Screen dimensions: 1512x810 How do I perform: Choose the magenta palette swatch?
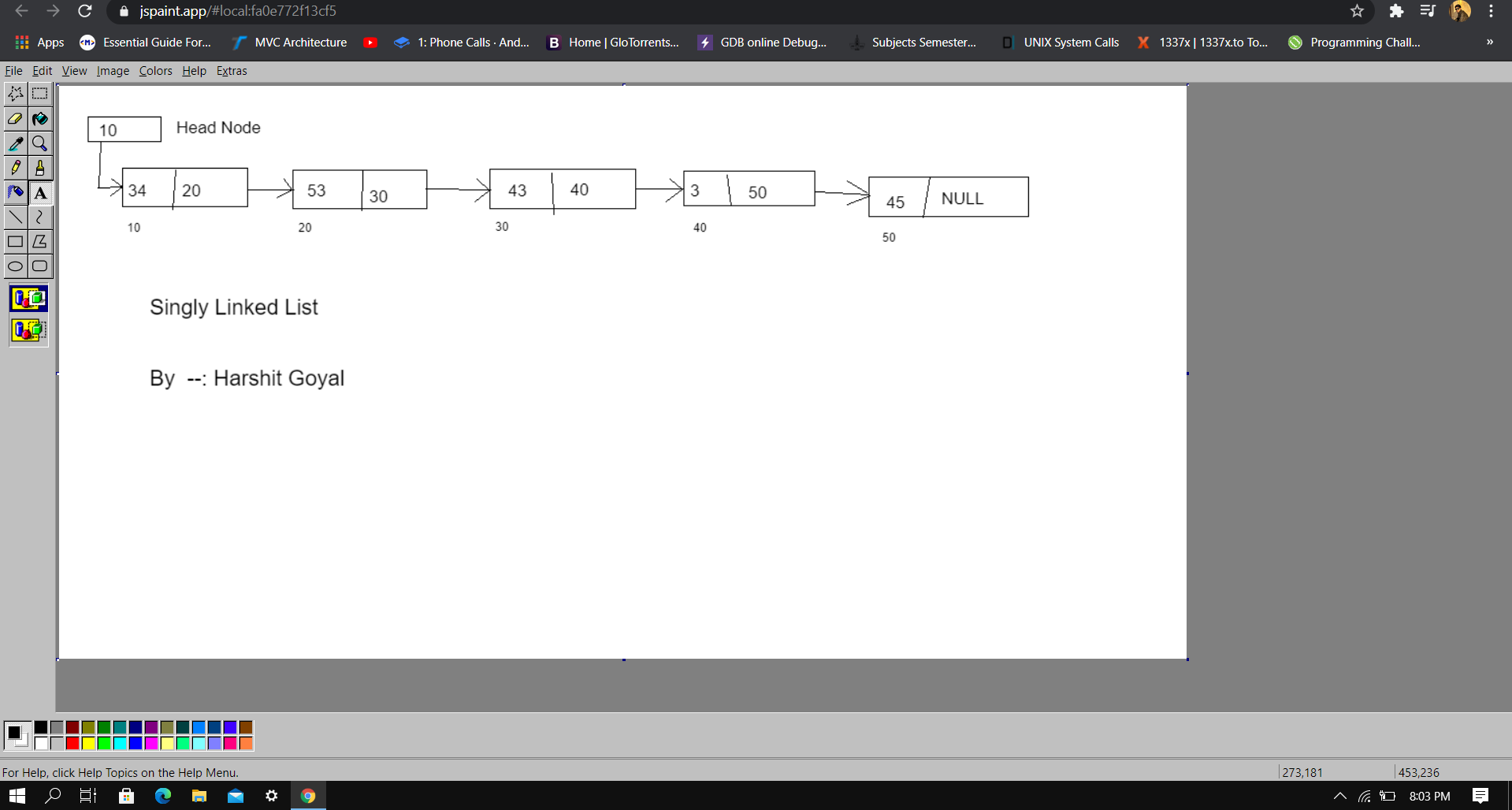(151, 743)
